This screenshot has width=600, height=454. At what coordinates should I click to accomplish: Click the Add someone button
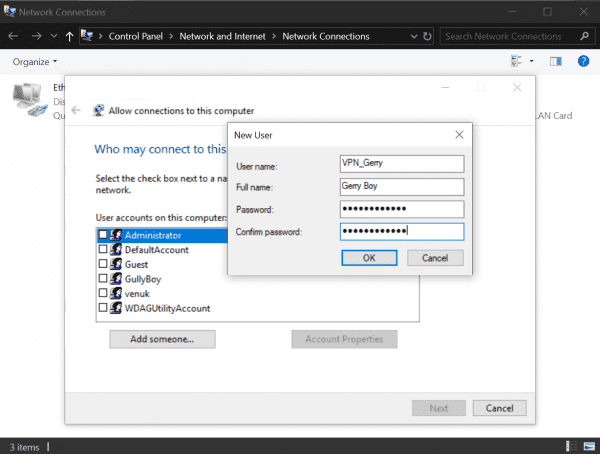click(x=165, y=339)
